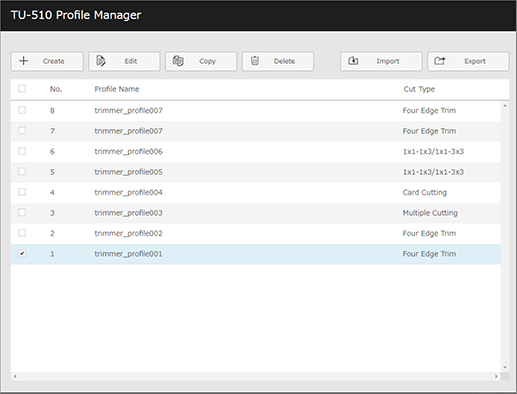517x394 pixels.
Task: Select the trimmer_profile003 Multiple Cutting row
Action: [x=255, y=213]
